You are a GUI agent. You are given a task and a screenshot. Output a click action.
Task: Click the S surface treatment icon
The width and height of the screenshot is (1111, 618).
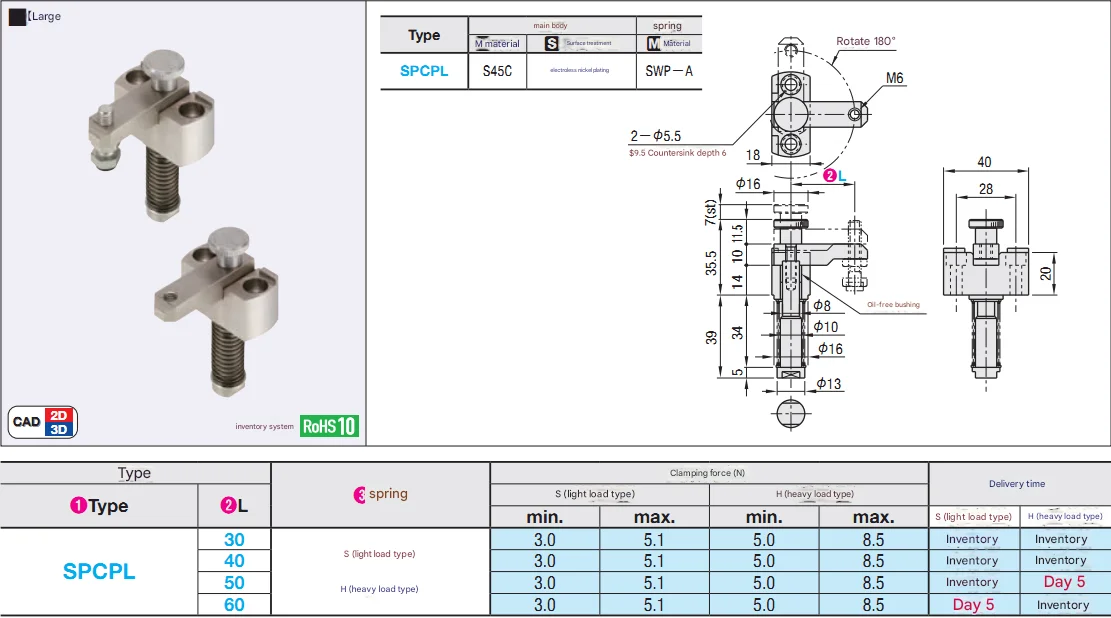[551, 43]
